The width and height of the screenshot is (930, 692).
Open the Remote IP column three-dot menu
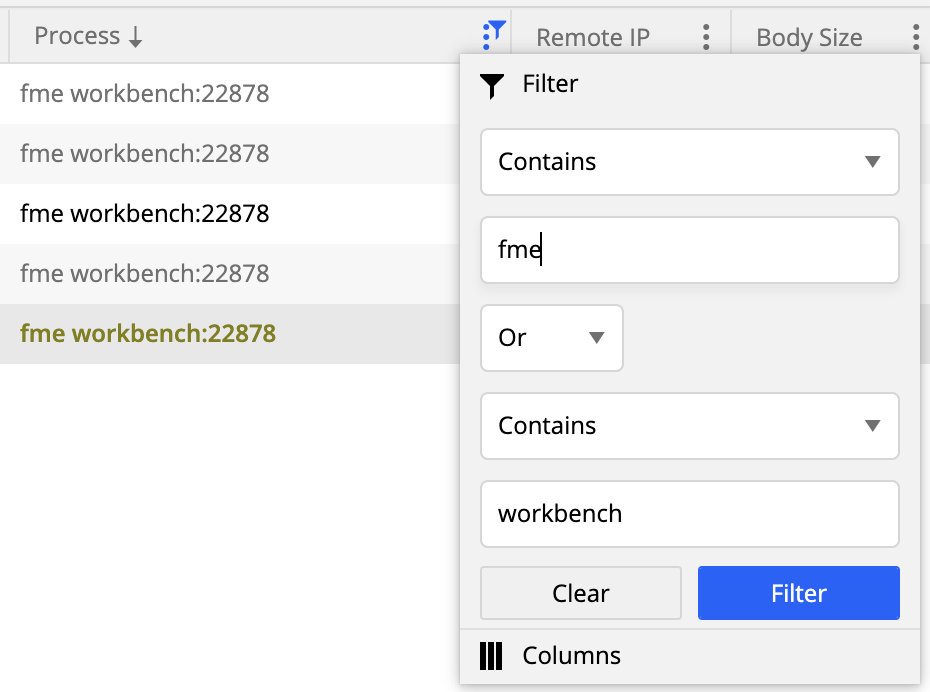coord(705,35)
